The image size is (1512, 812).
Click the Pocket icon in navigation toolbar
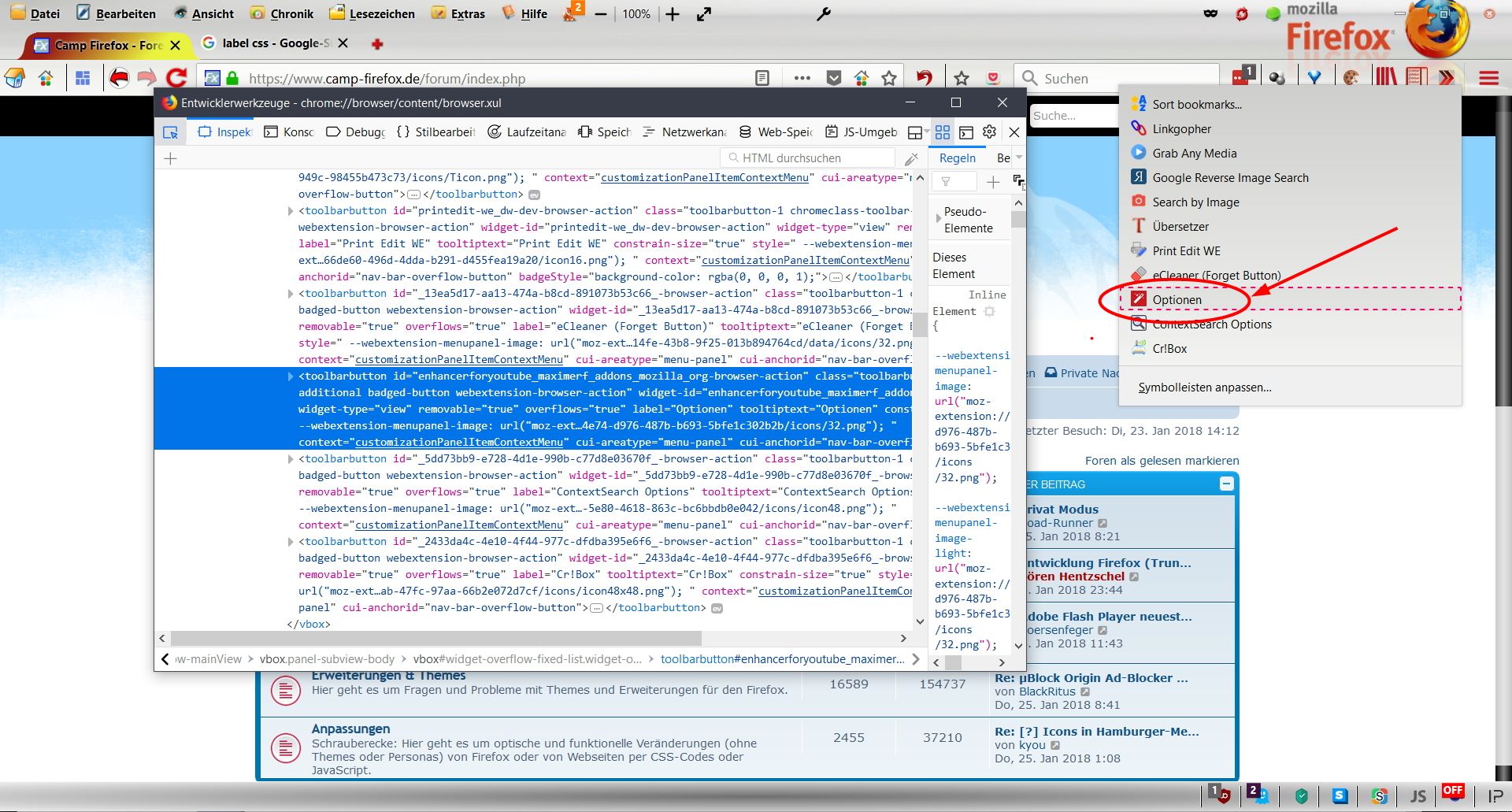point(993,78)
